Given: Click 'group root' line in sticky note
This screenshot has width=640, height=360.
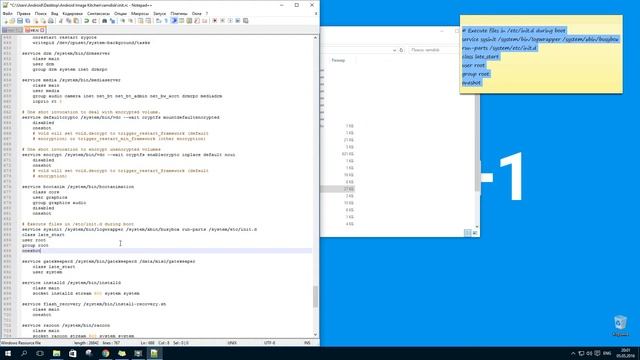Looking at the screenshot, I should (476, 74).
